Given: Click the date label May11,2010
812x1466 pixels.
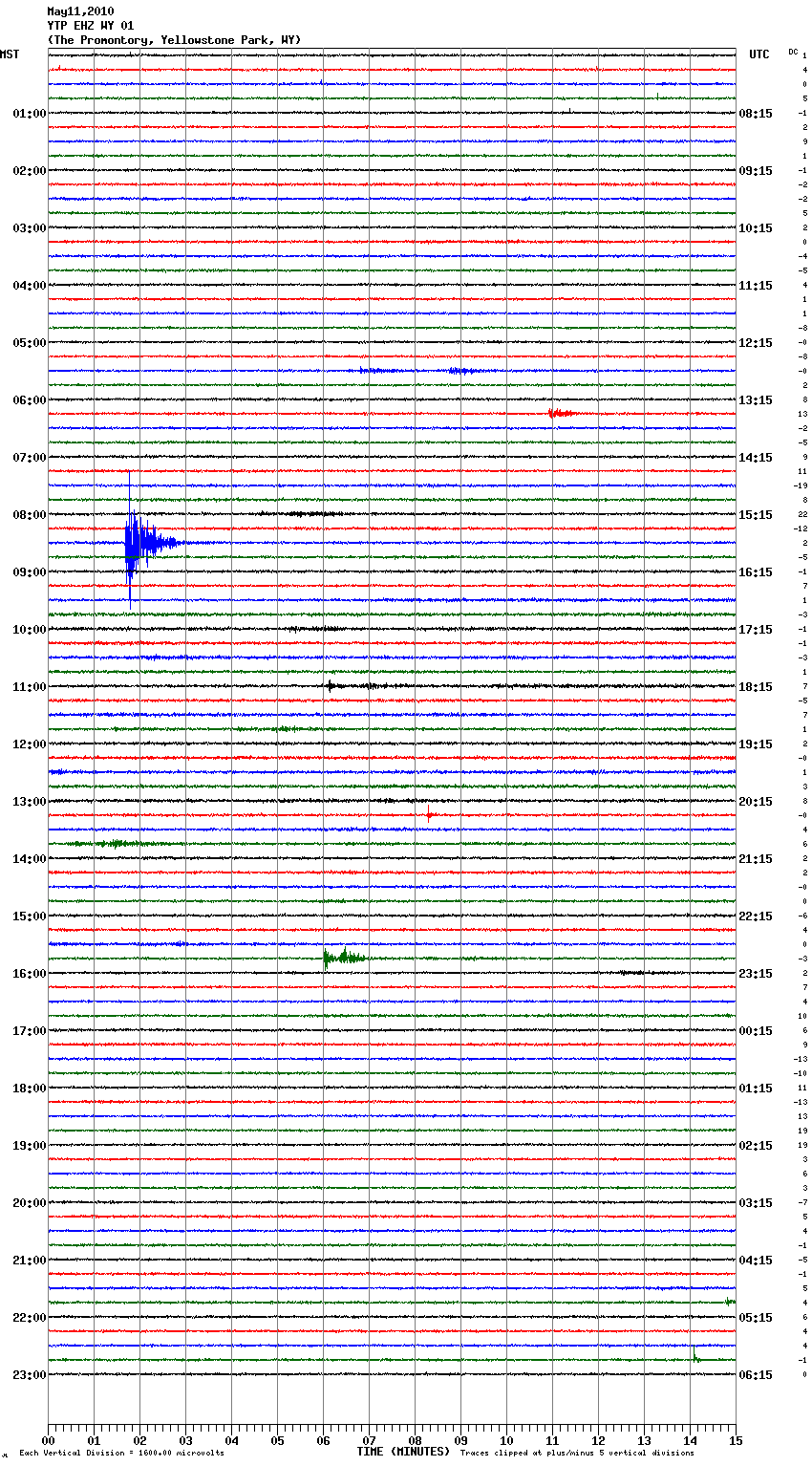Looking at the screenshot, I should point(80,11).
